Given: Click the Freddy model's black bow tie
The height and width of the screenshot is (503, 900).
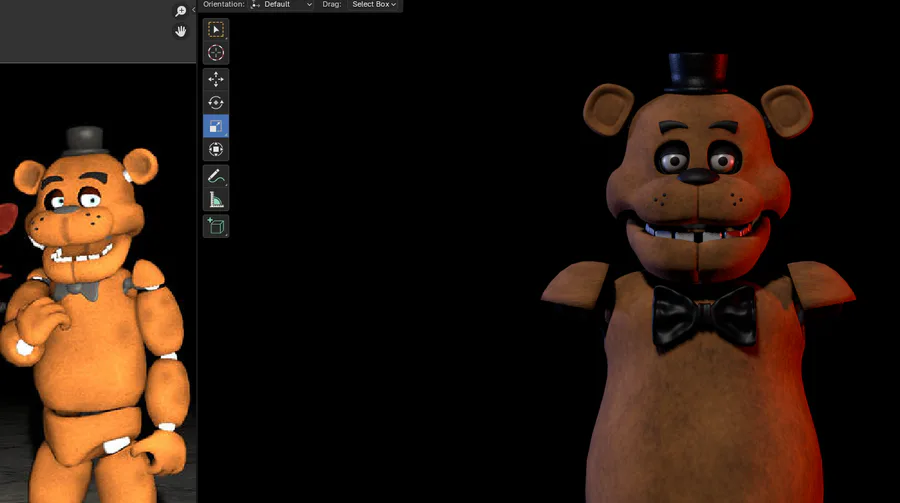Looking at the screenshot, I should [x=704, y=316].
